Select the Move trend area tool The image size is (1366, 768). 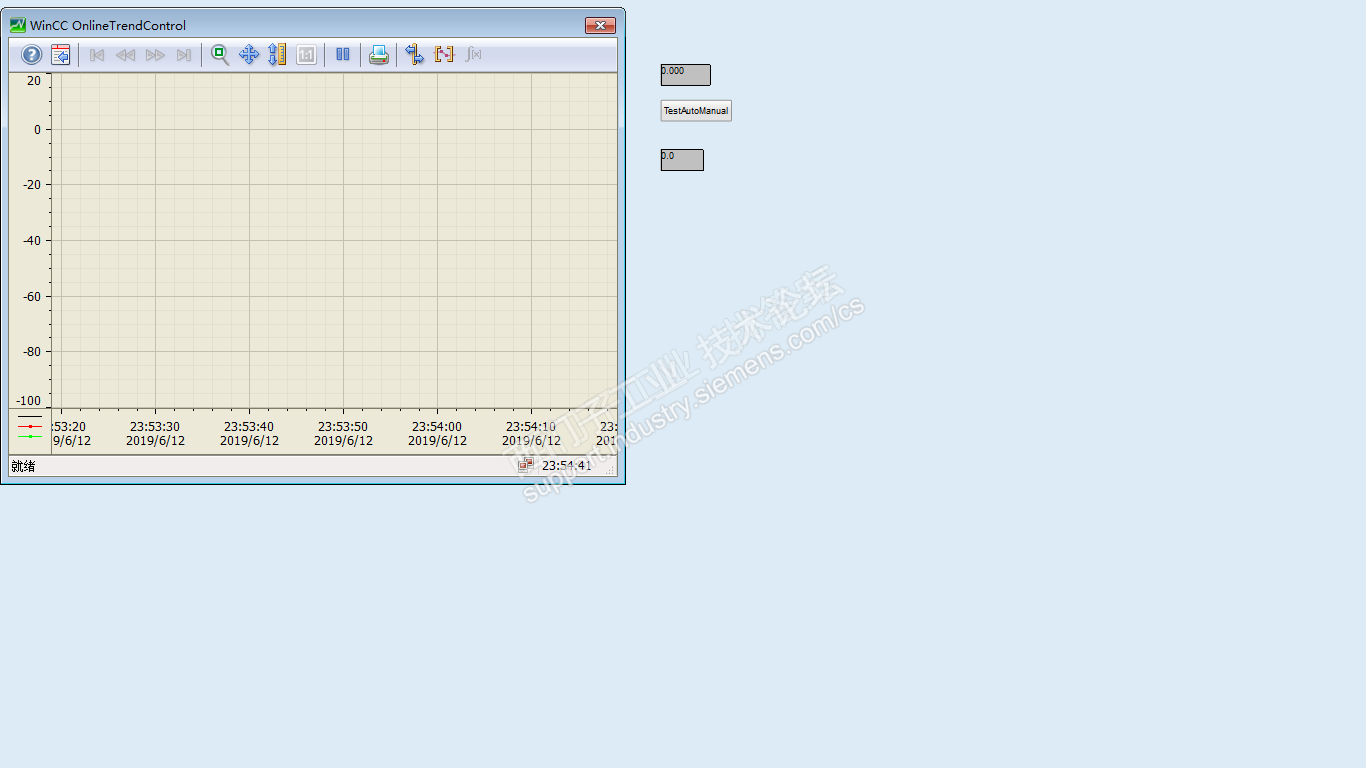click(x=249, y=55)
